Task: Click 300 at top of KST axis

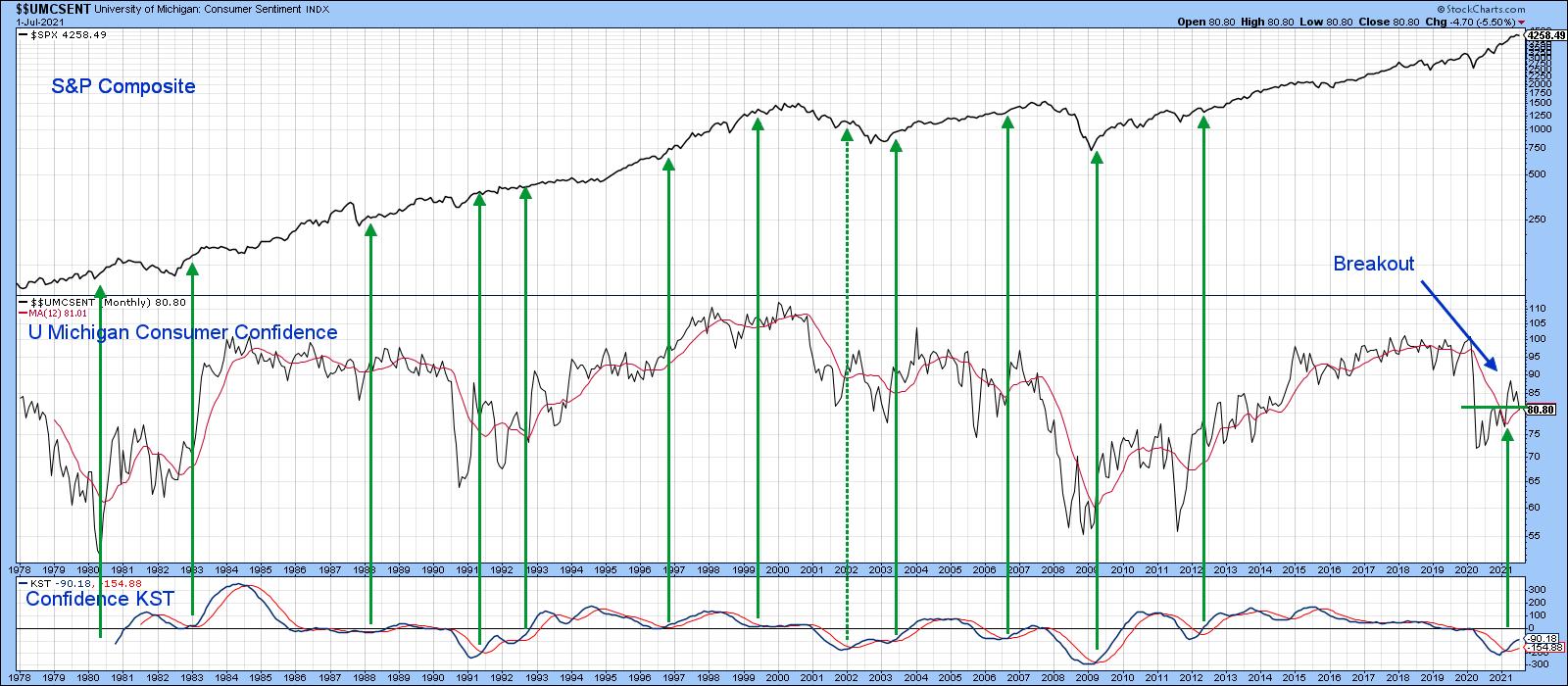Action: pyautogui.click(x=1537, y=590)
